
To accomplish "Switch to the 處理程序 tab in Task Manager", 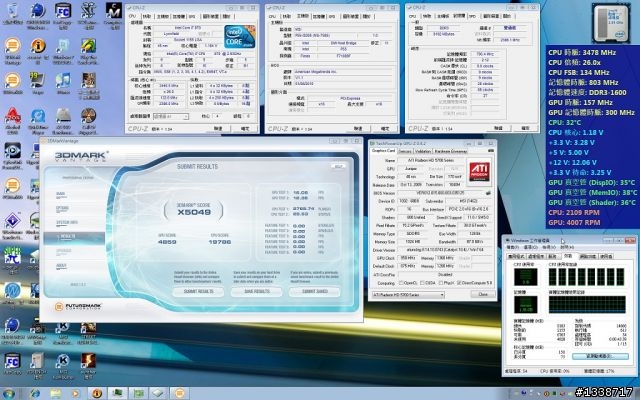I will pos(536,256).
